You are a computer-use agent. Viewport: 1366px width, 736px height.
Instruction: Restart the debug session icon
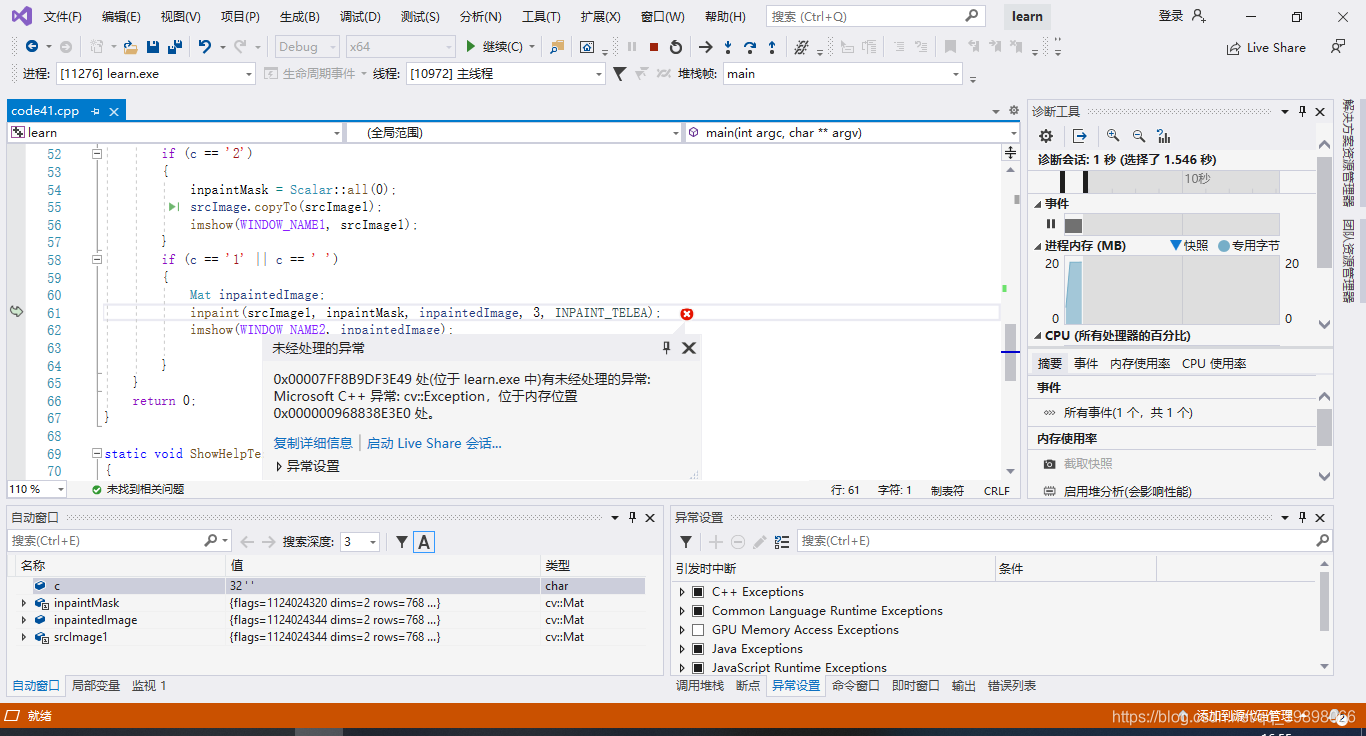tap(675, 46)
